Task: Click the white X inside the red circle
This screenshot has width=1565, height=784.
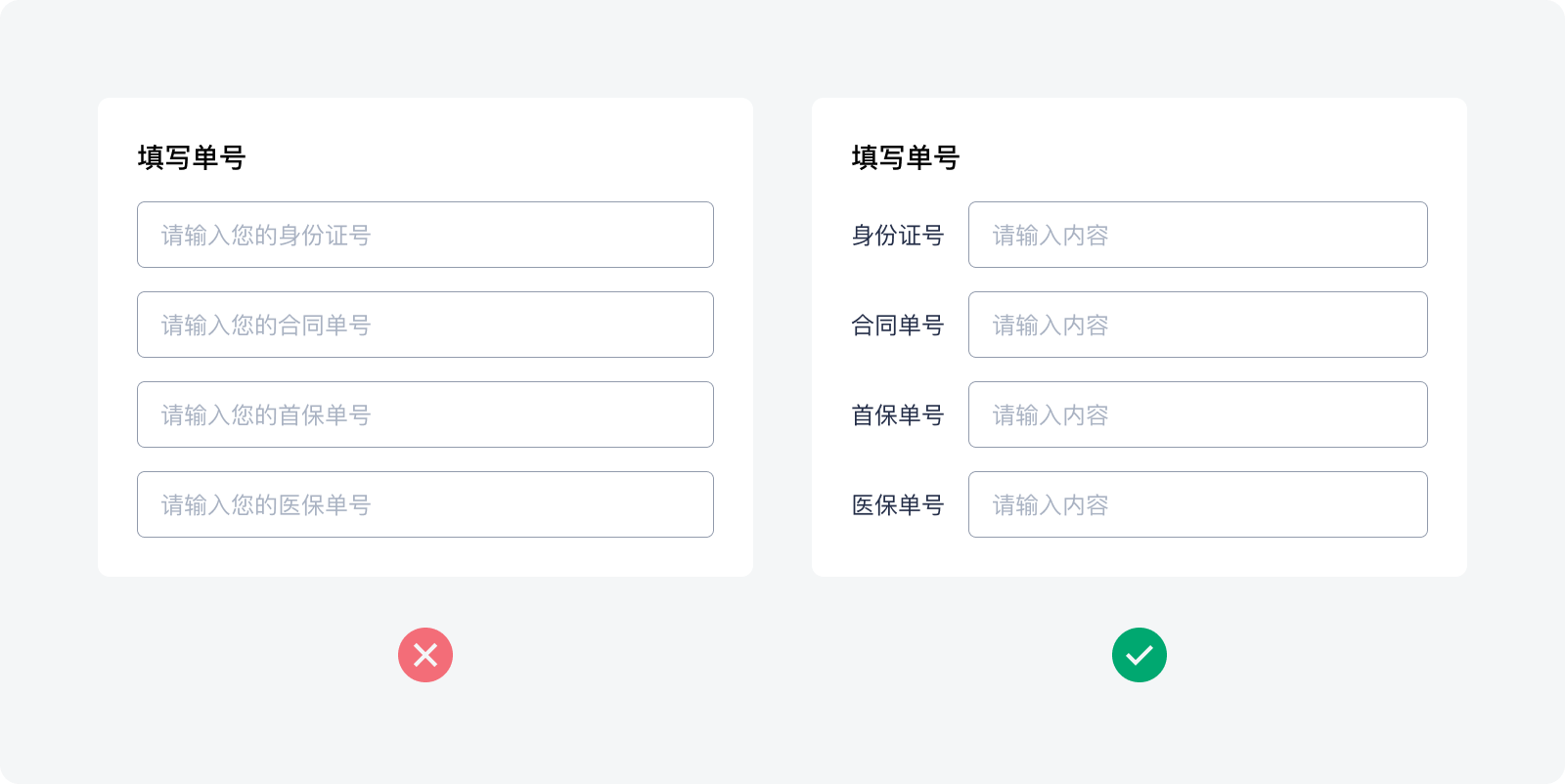Action: 425,655
